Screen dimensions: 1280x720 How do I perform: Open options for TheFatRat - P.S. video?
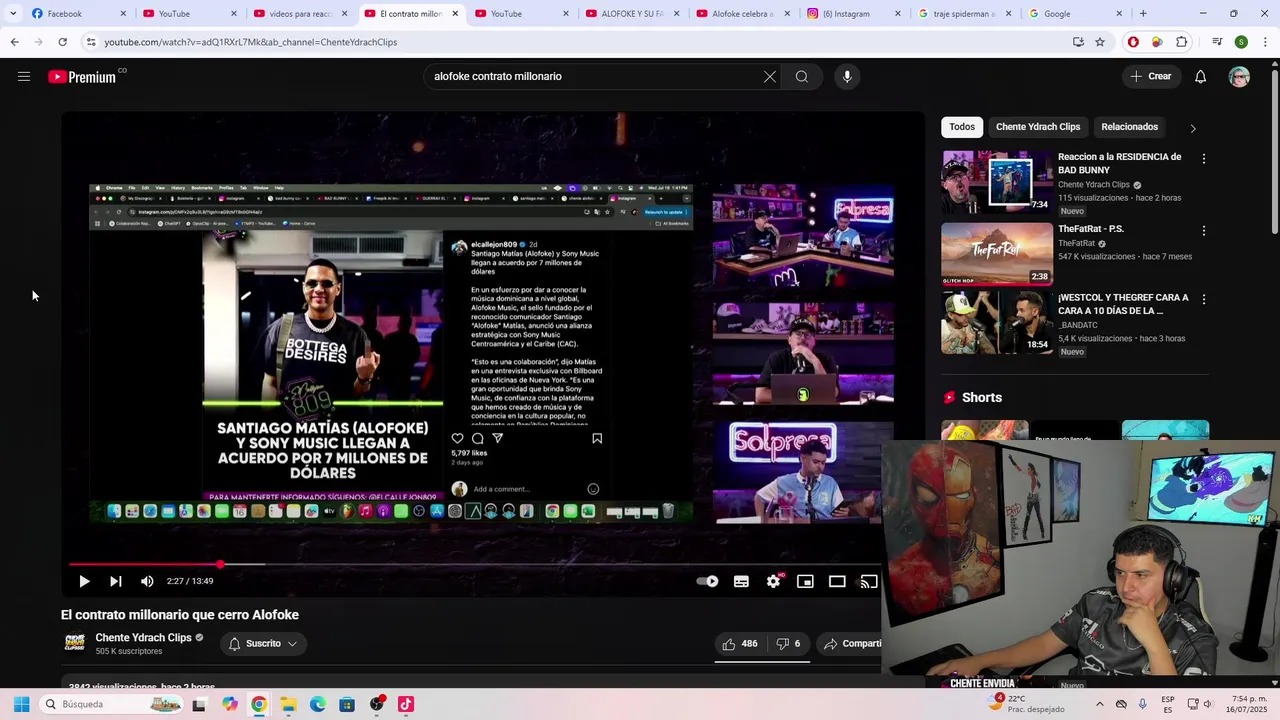click(x=1203, y=231)
